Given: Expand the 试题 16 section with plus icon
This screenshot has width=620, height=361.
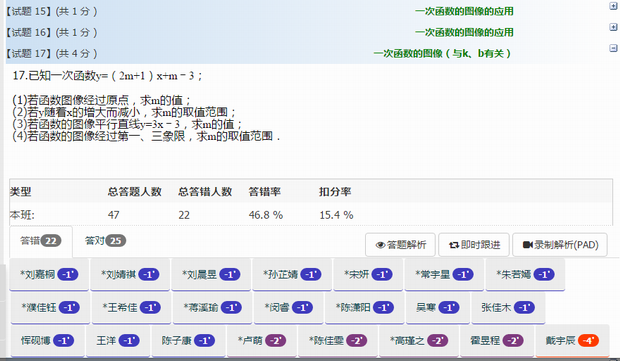Looking at the screenshot, I should click(x=613, y=27).
